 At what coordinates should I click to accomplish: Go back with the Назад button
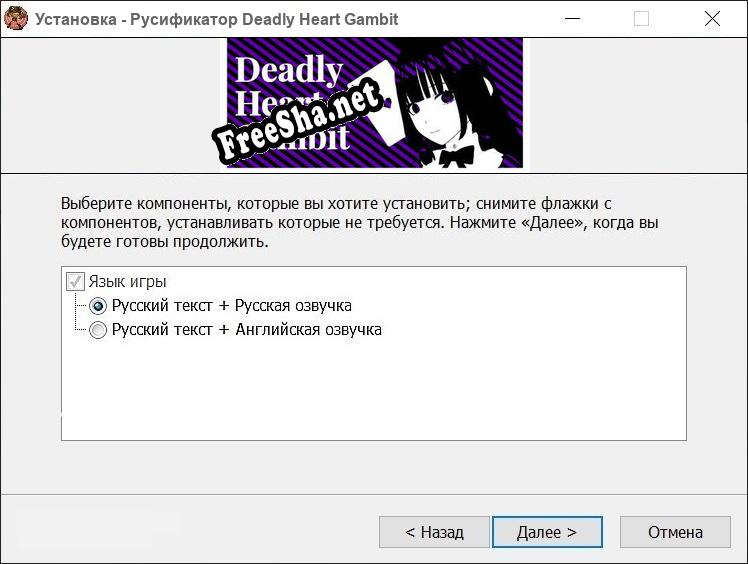434,532
